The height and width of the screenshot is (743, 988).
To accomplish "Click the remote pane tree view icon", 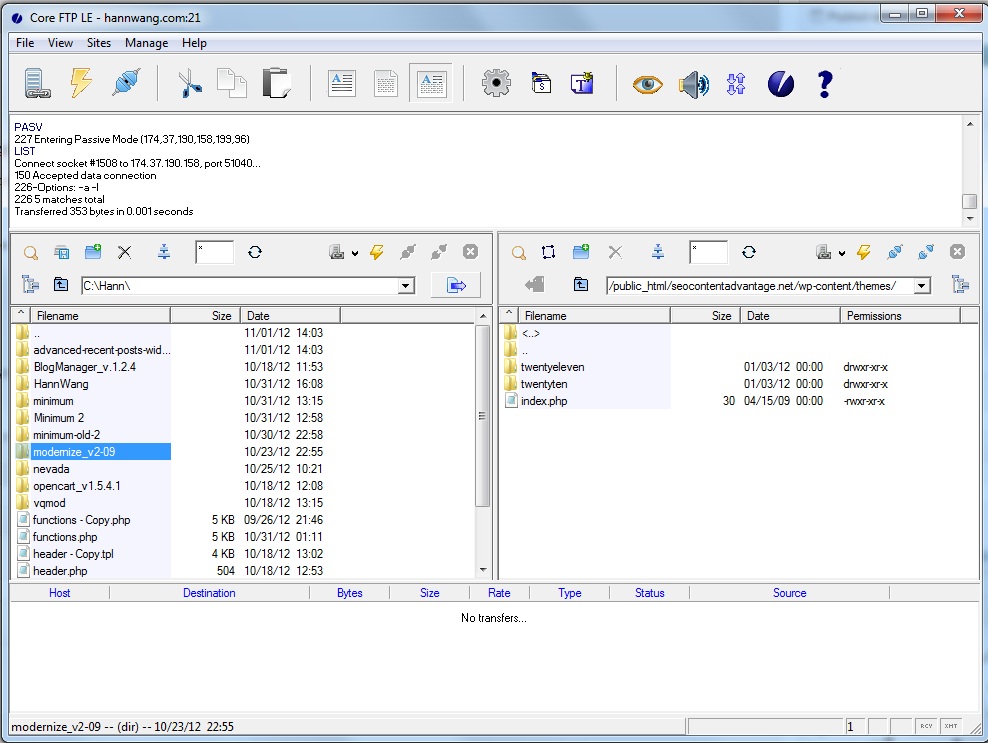I will [960, 285].
